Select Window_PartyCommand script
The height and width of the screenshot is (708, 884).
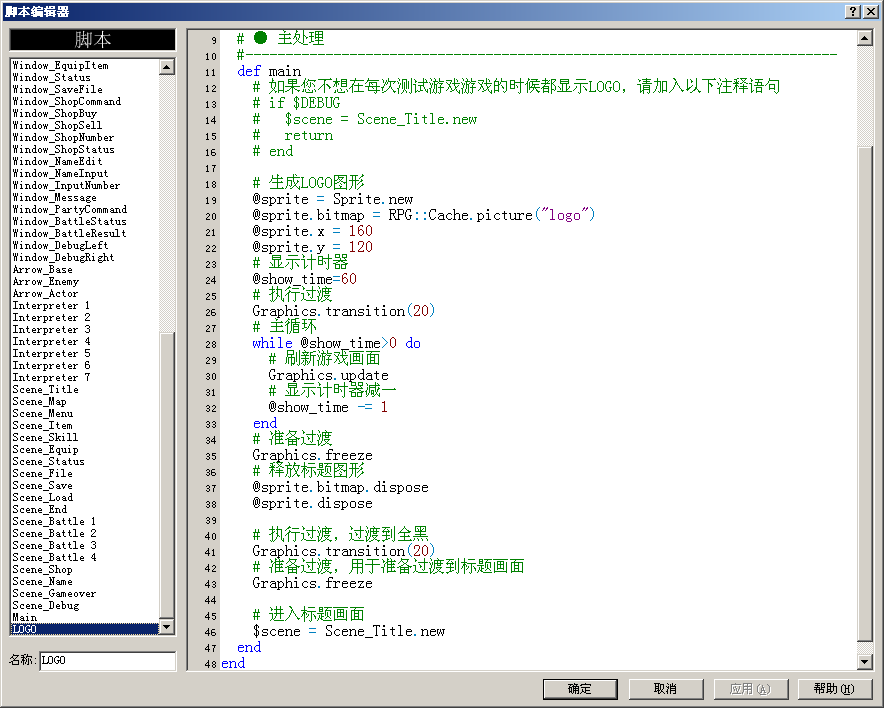click(85, 209)
